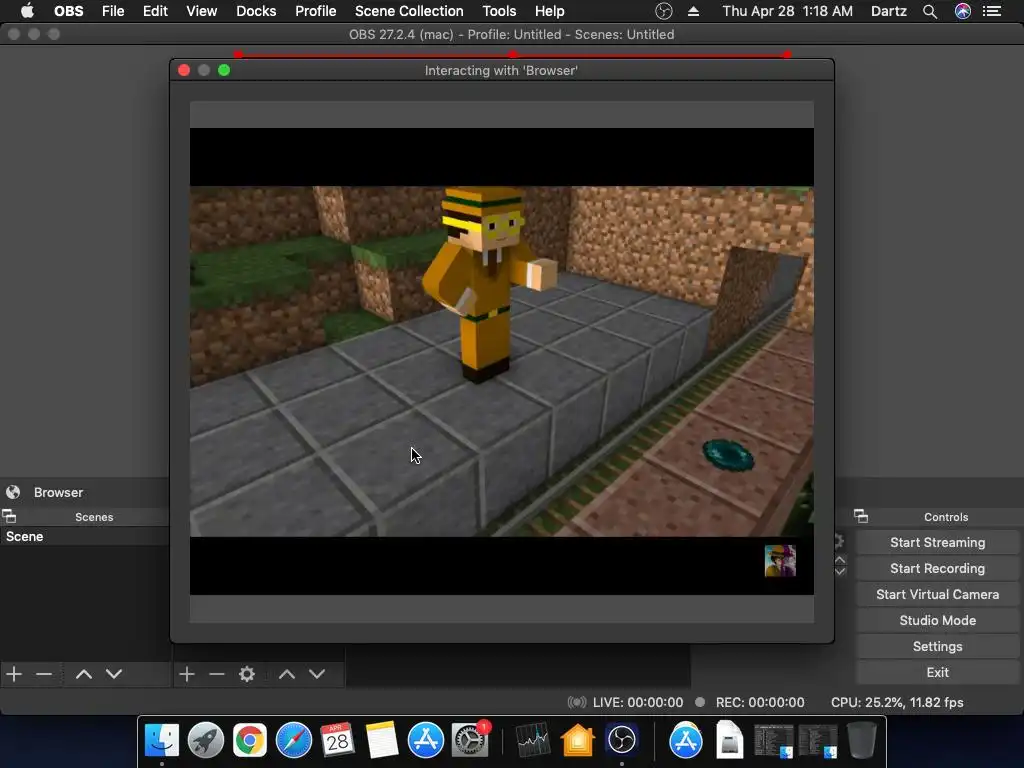Select the Scene item in Scenes list
This screenshot has width=1024, height=768.
tap(85, 536)
